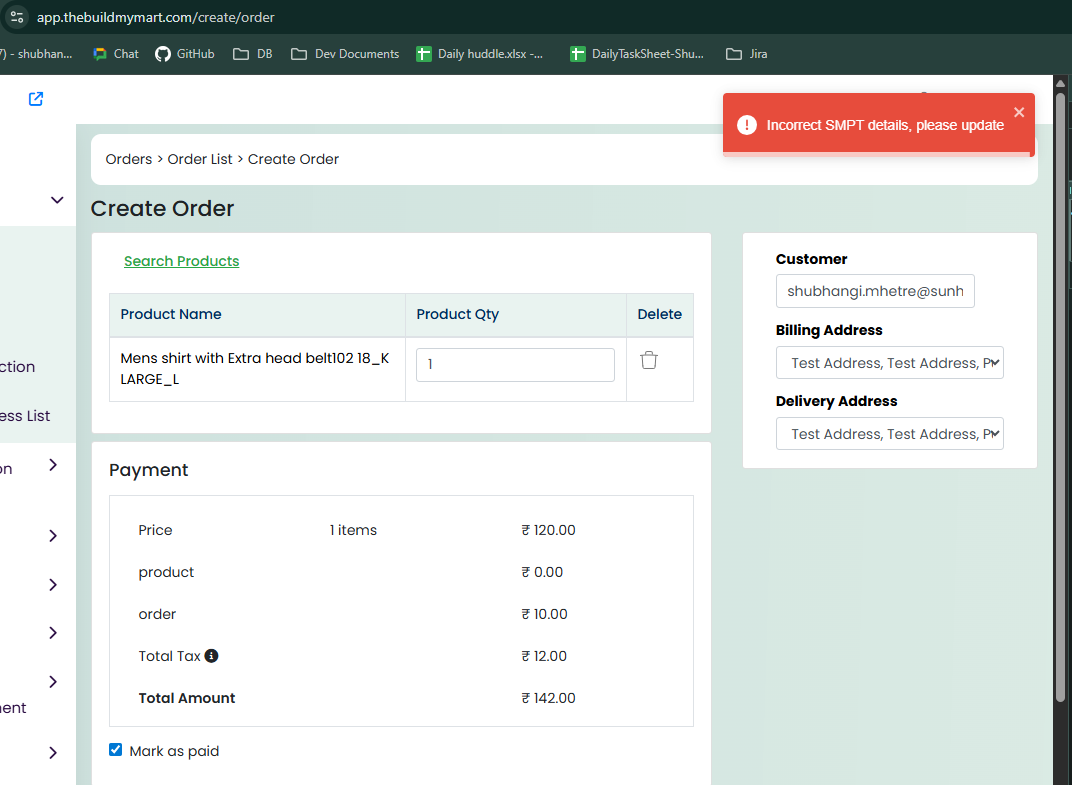The image size is (1072, 785).
Task: Open the Jira bookmarks folder
Action: (x=746, y=54)
